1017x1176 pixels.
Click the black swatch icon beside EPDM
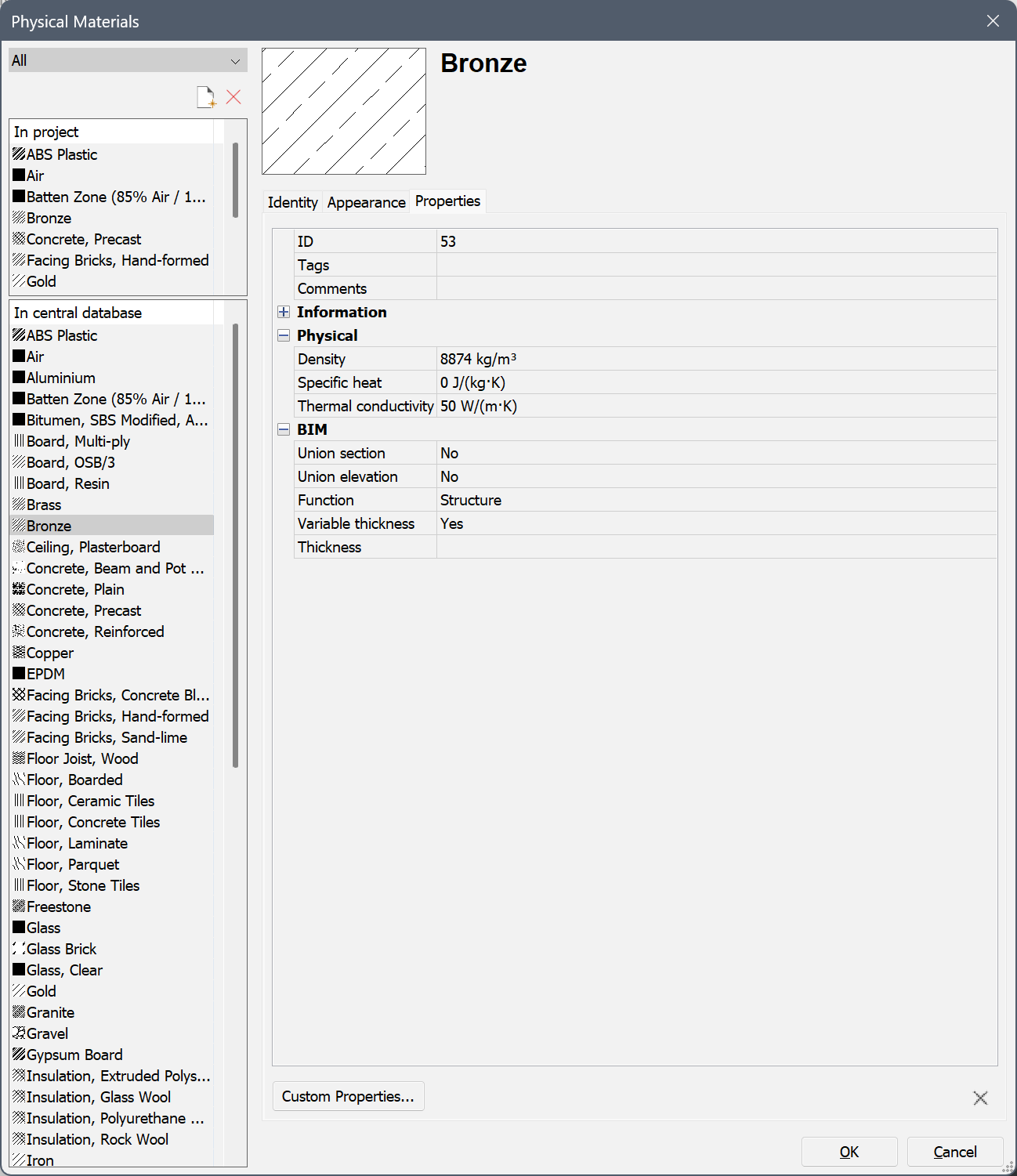coord(19,674)
